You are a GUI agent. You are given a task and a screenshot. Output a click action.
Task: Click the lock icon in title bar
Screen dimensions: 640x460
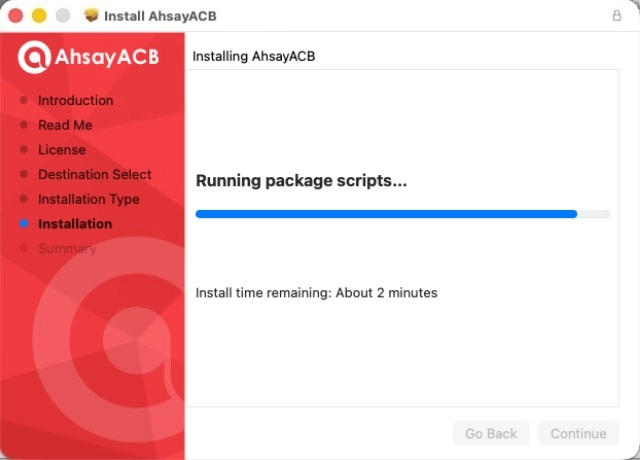pyautogui.click(x=616, y=16)
